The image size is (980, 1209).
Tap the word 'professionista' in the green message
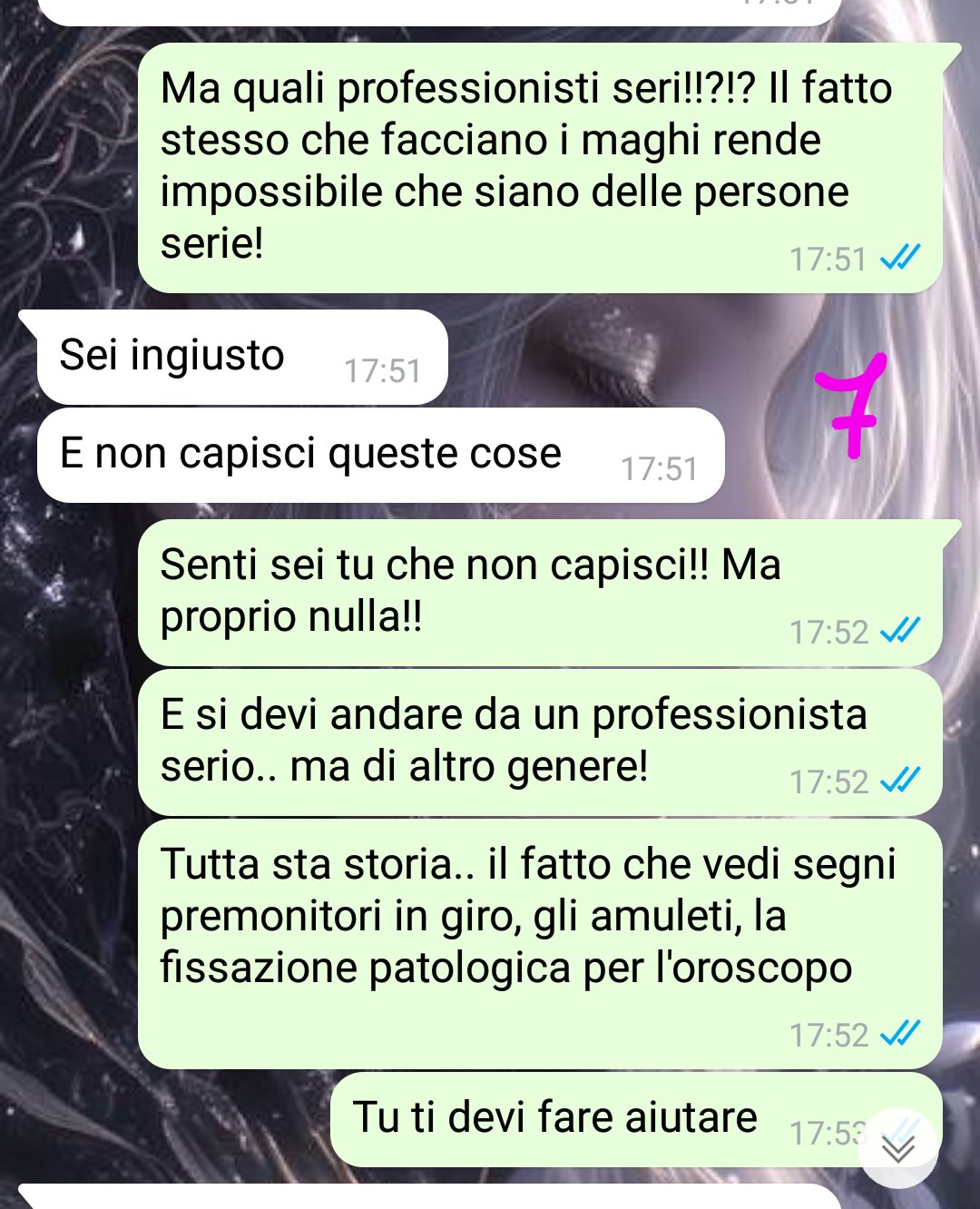pyautogui.click(x=729, y=714)
